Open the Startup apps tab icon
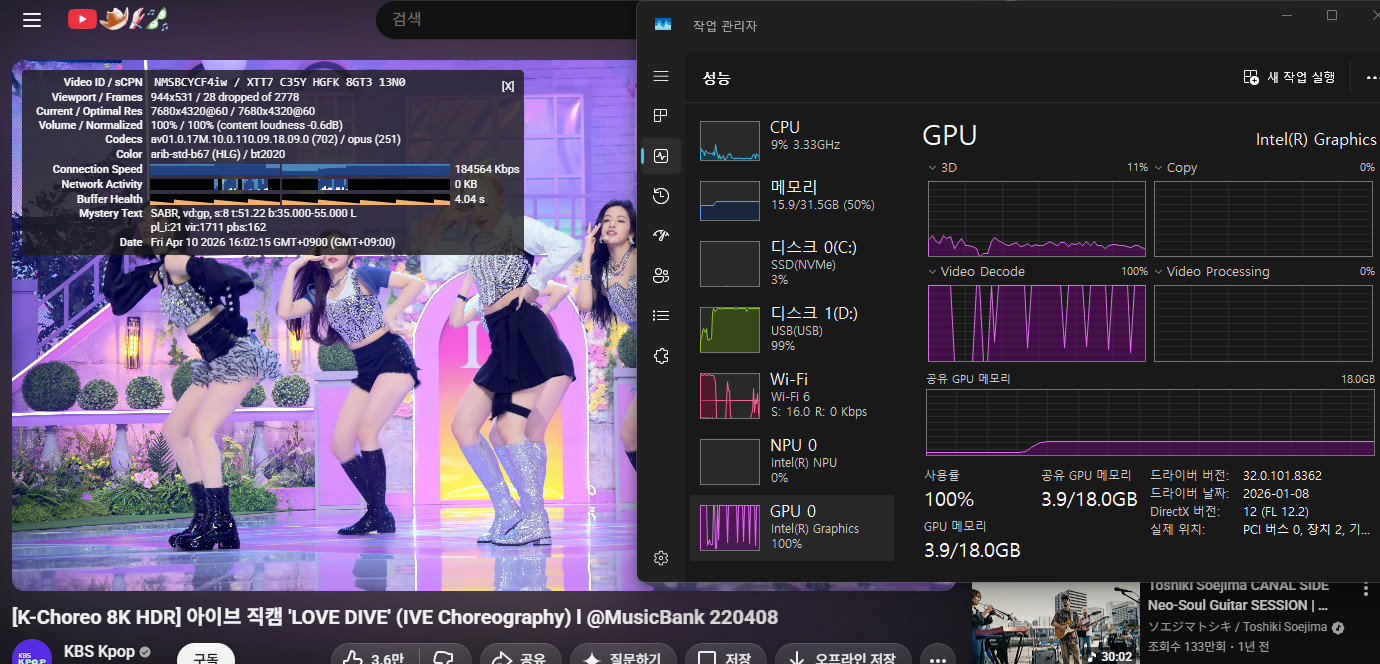 tap(661, 236)
